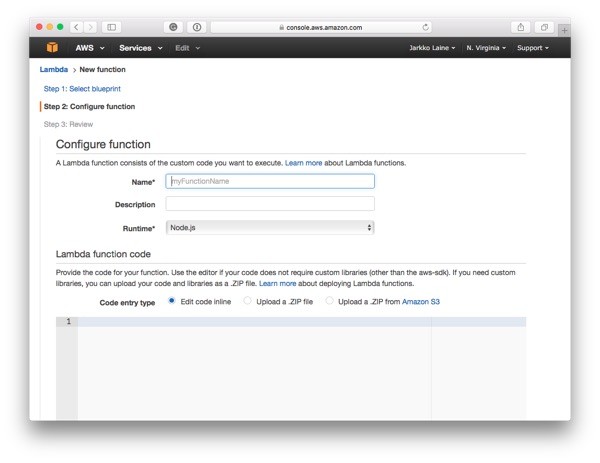Viewport: 600px width, 463px height.
Task: Open the Support dropdown menu
Action: pos(533,48)
